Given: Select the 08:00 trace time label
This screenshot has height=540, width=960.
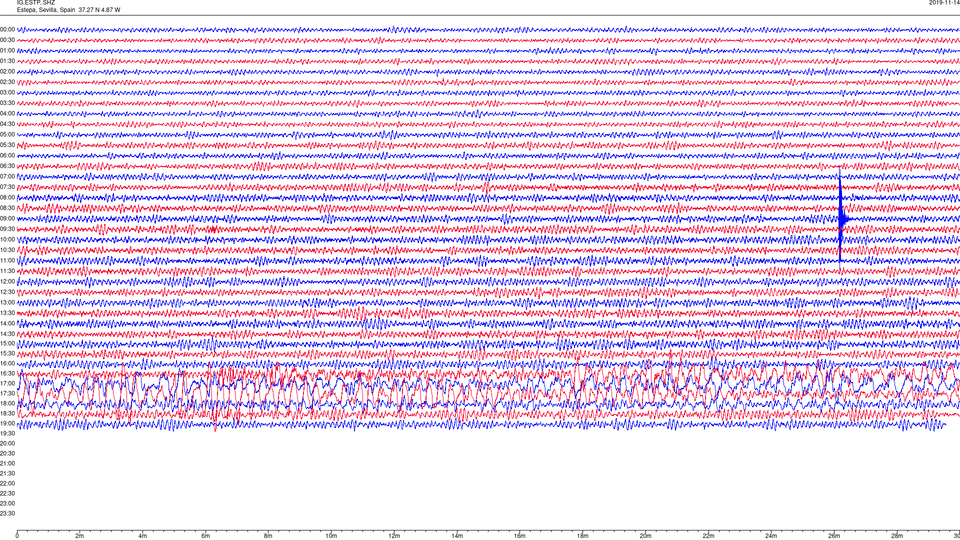Looking at the screenshot, I should [7, 198].
